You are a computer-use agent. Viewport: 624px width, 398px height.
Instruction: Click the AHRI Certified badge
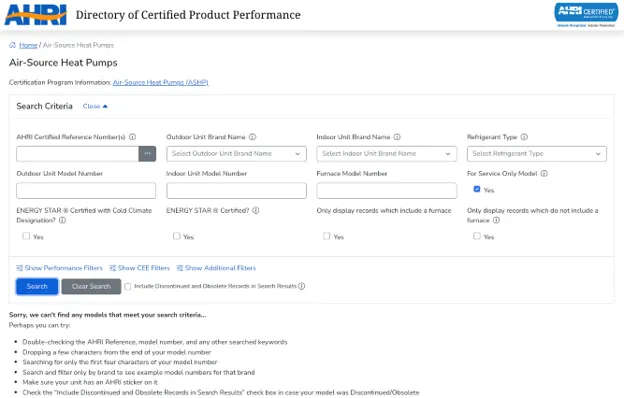coord(586,16)
